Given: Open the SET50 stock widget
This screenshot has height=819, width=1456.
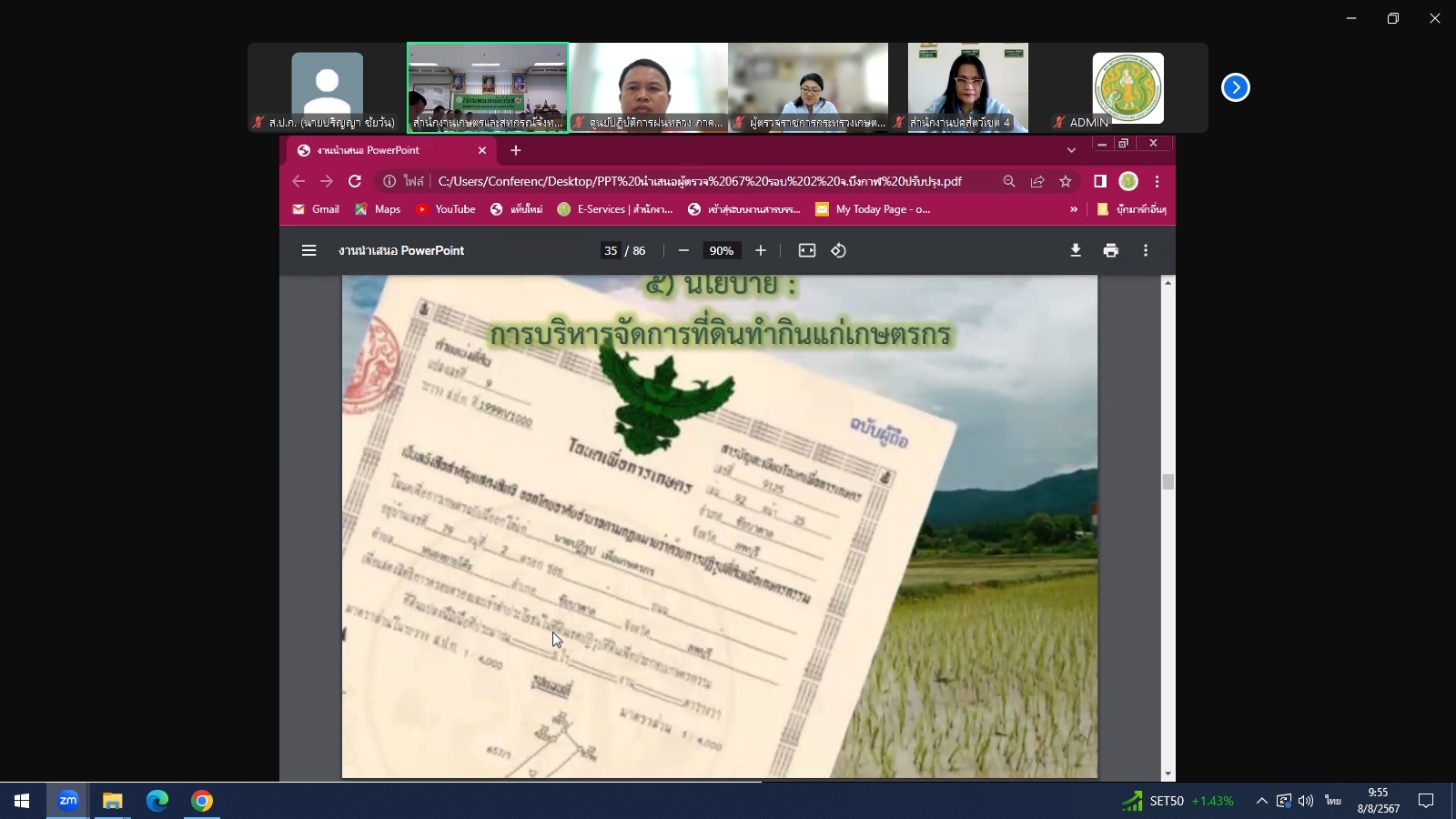Looking at the screenshot, I should (x=1178, y=801).
